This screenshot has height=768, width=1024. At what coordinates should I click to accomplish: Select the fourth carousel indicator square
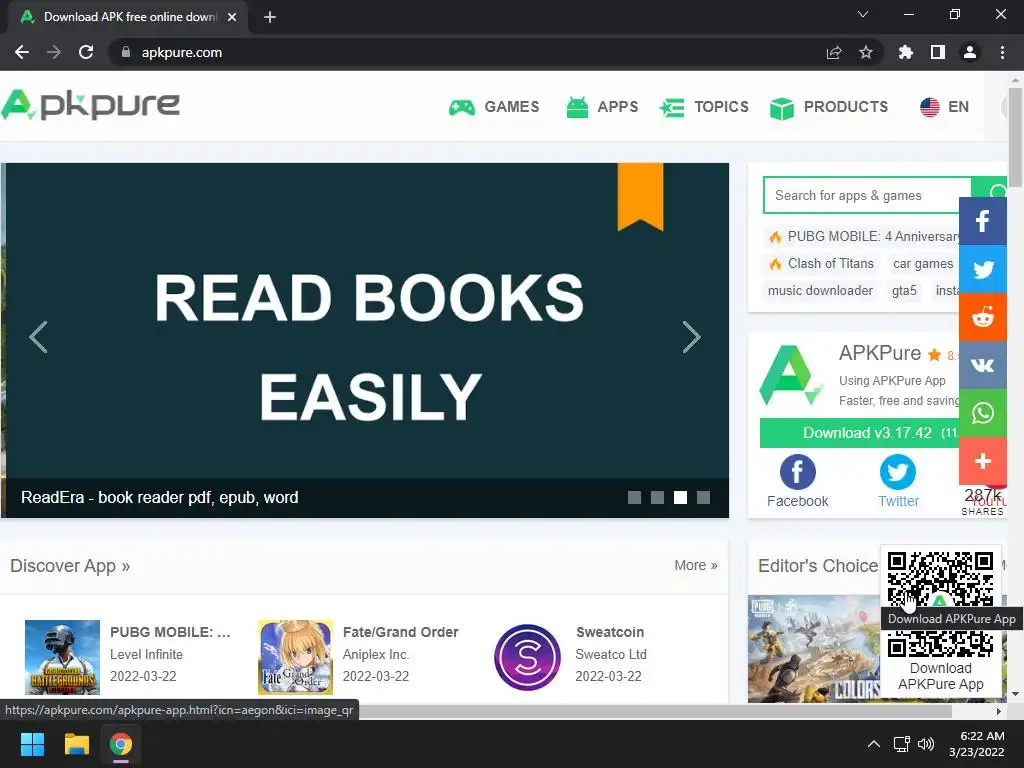(x=703, y=498)
